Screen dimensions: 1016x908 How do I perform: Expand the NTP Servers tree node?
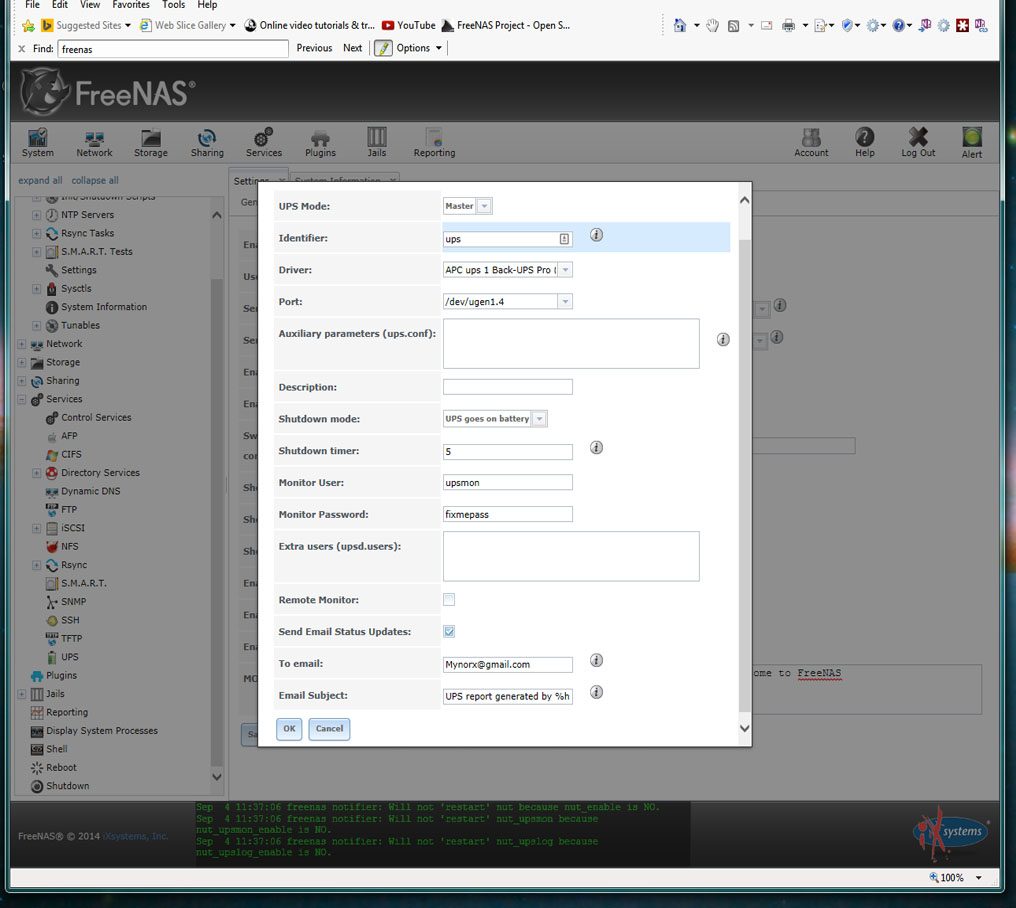tap(36, 215)
